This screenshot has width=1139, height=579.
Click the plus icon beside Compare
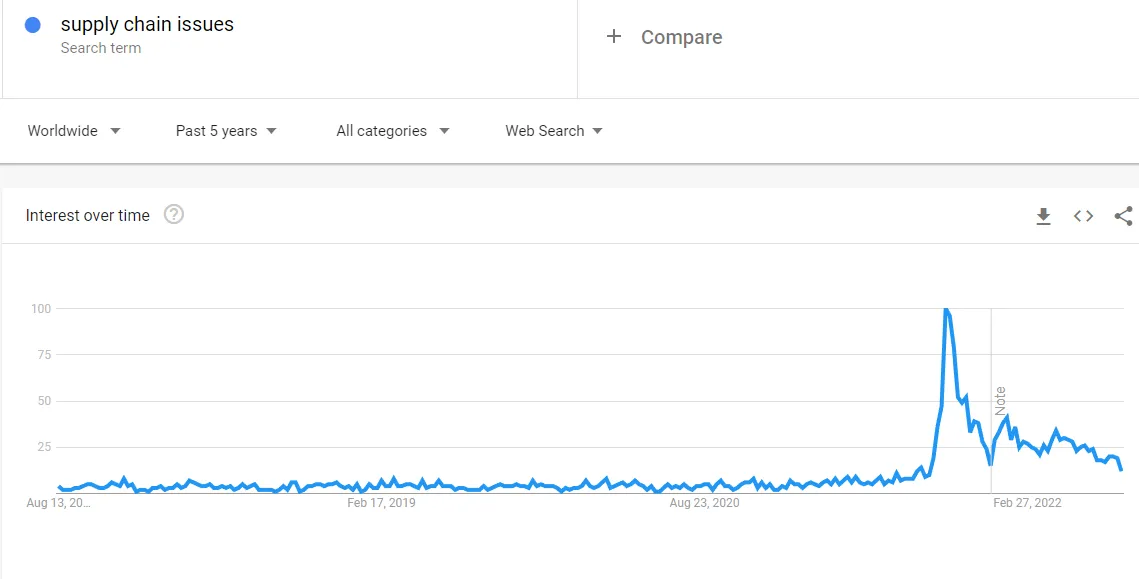pyautogui.click(x=614, y=37)
